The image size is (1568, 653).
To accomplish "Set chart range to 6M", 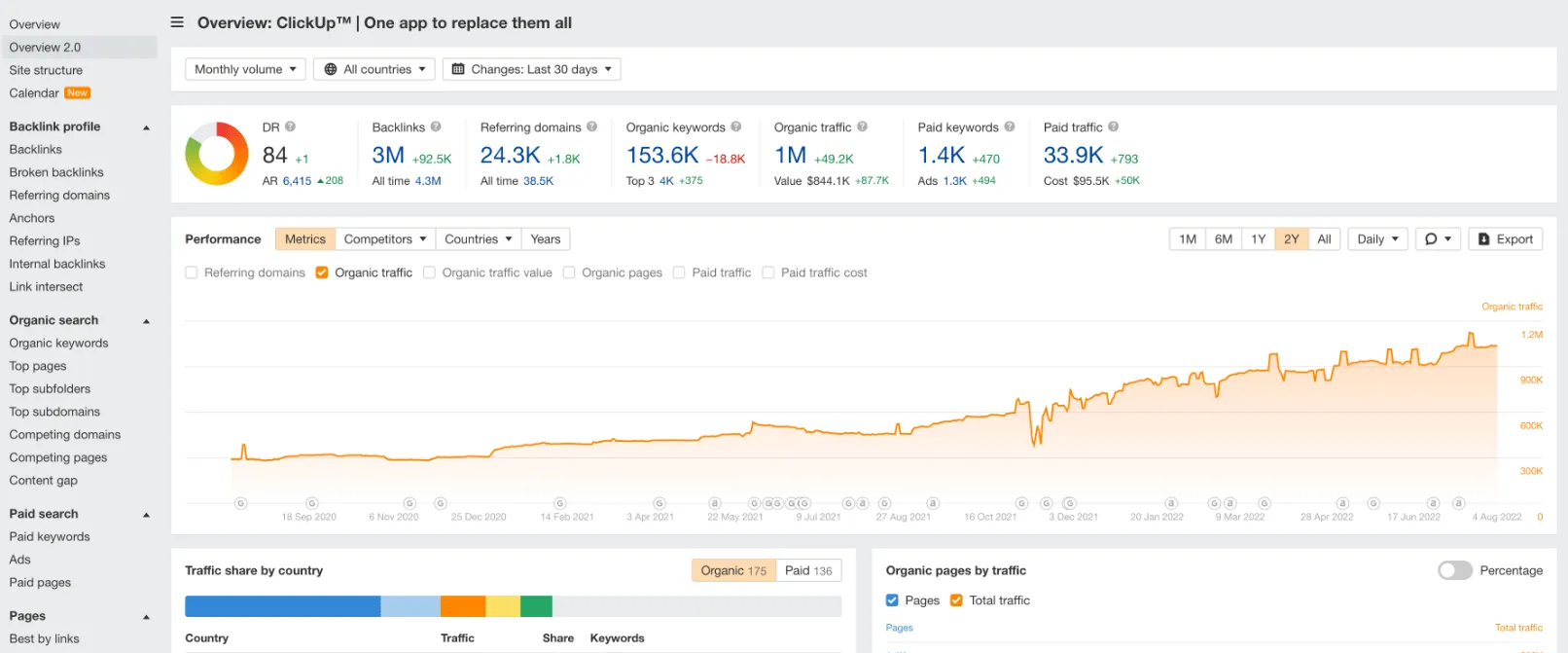I will [x=1224, y=239].
